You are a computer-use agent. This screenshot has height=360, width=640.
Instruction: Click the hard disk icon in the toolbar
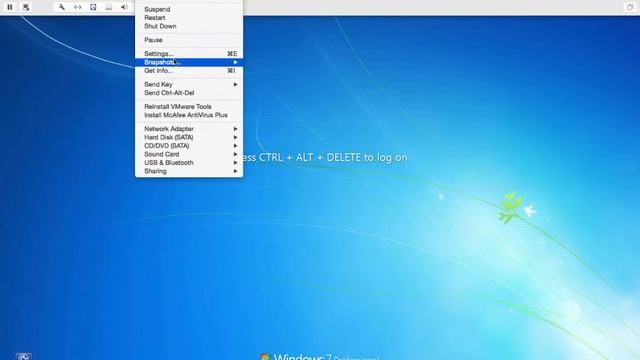tap(93, 7)
